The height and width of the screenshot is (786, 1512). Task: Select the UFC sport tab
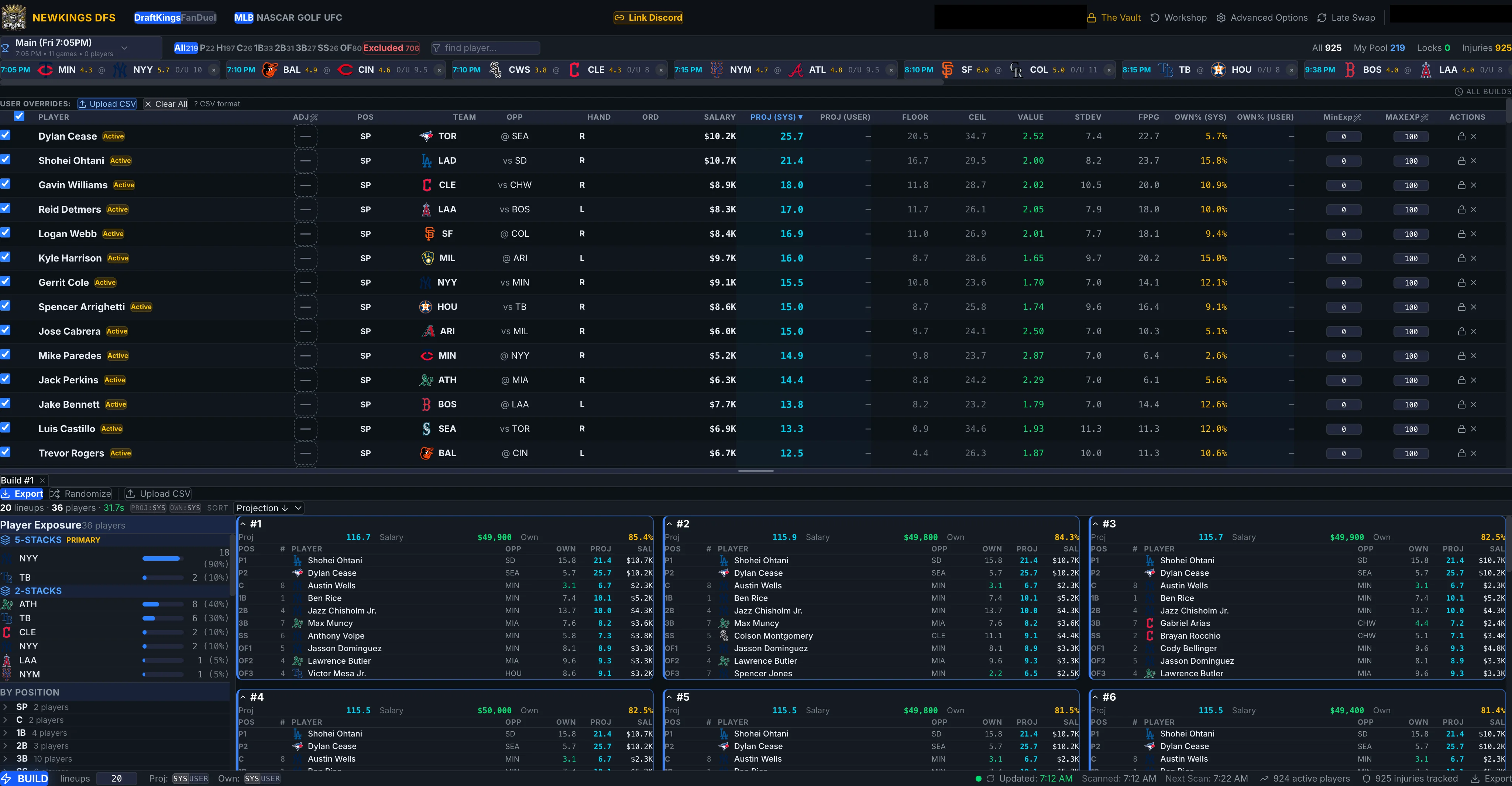[333, 18]
